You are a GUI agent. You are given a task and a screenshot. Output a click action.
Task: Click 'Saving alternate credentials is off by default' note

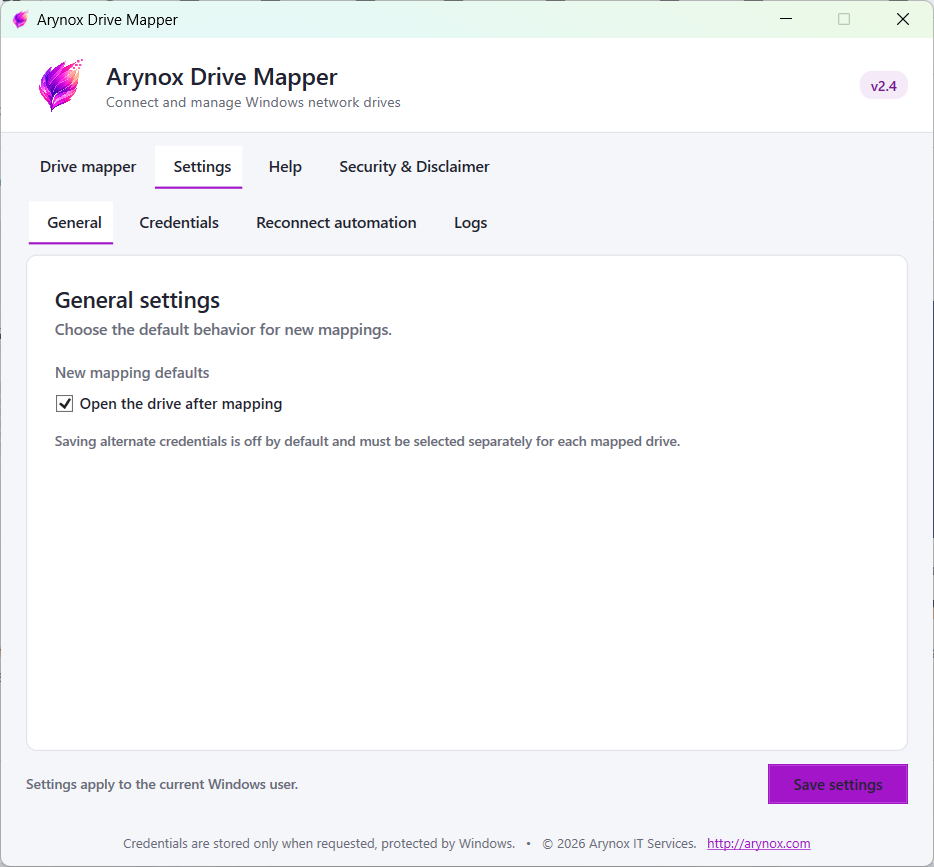tap(368, 441)
